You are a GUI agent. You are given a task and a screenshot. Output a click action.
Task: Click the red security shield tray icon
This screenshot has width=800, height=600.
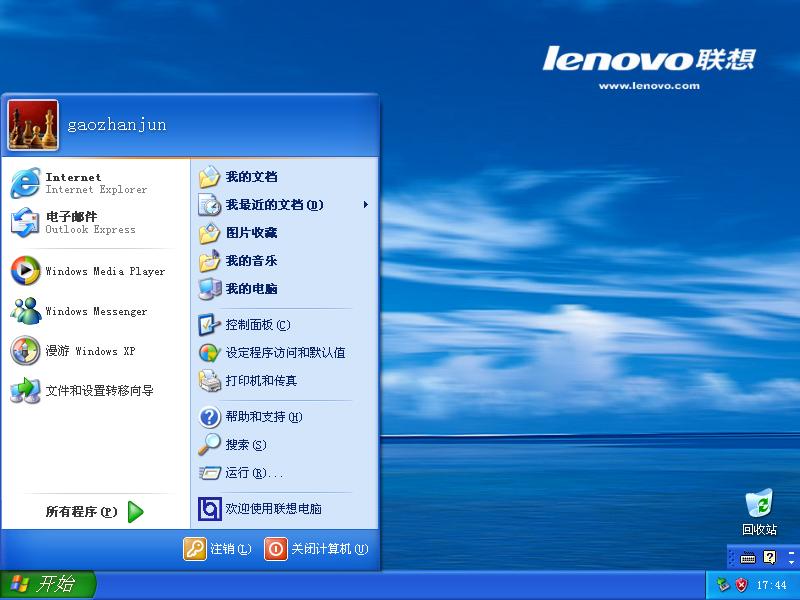coord(741,585)
